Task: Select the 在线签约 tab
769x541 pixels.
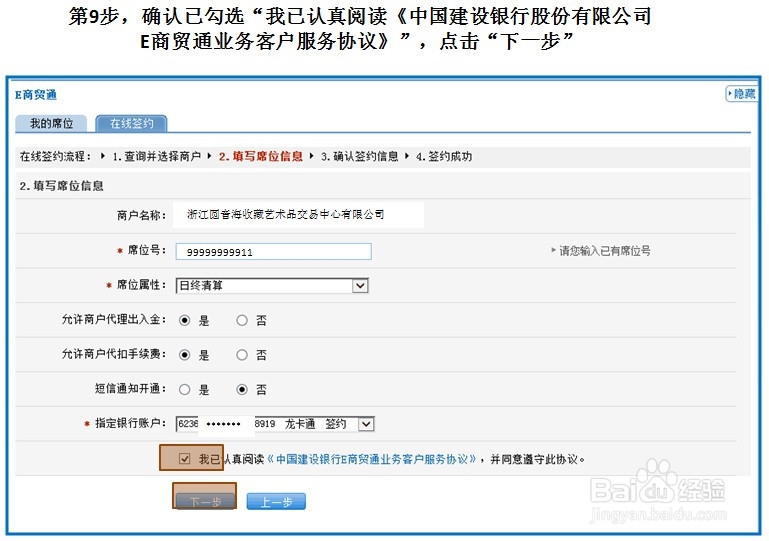Action: pos(131,124)
